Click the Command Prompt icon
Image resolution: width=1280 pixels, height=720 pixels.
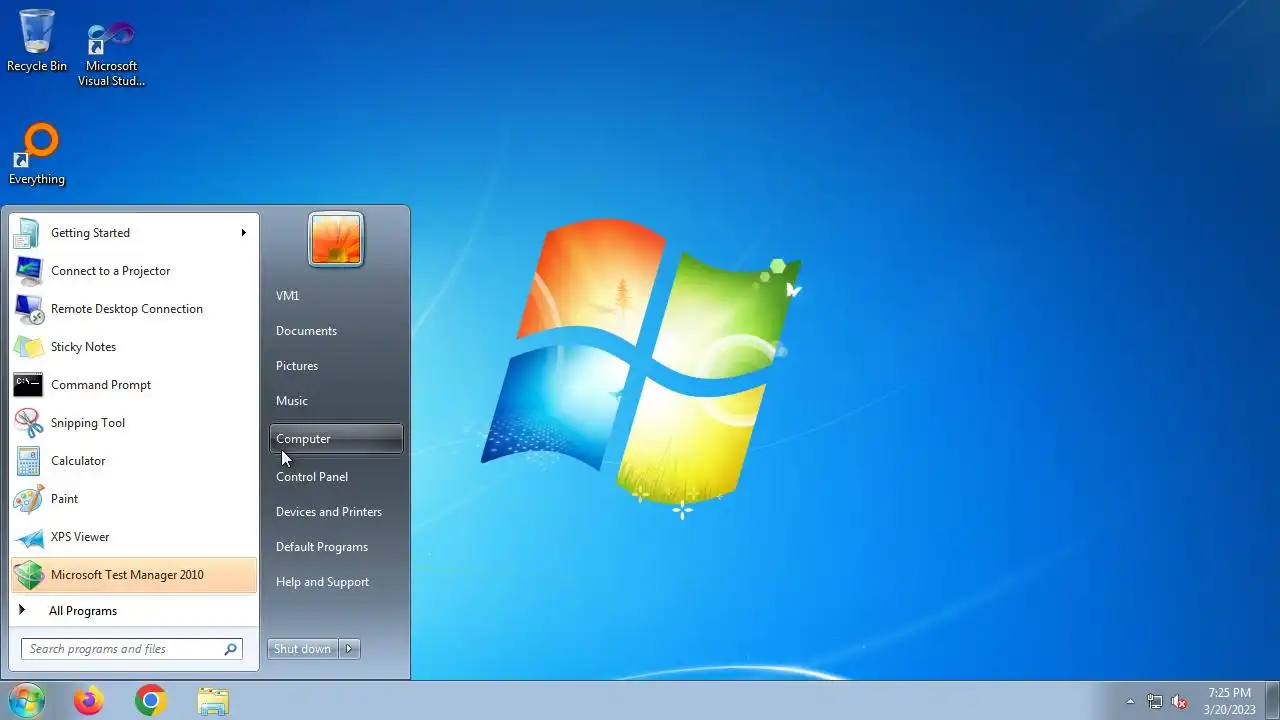28,385
